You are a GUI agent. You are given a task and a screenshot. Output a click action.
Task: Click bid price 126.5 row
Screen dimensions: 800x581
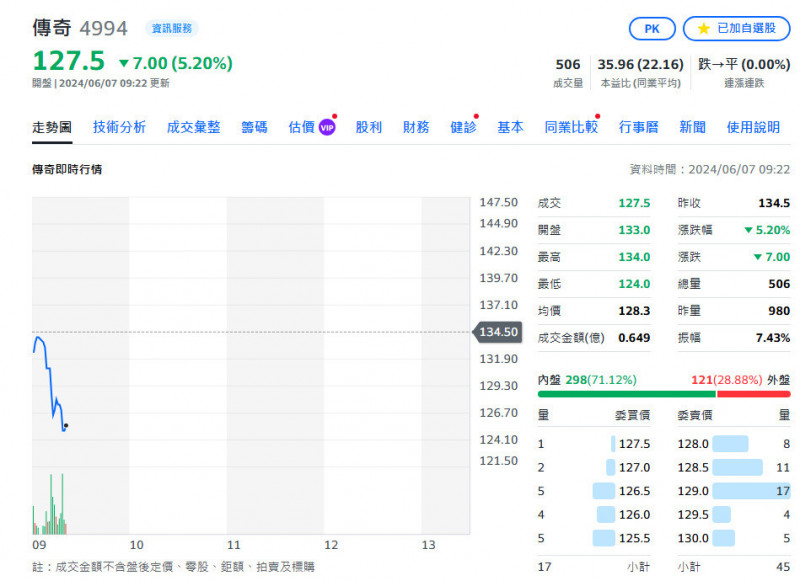click(x=594, y=491)
